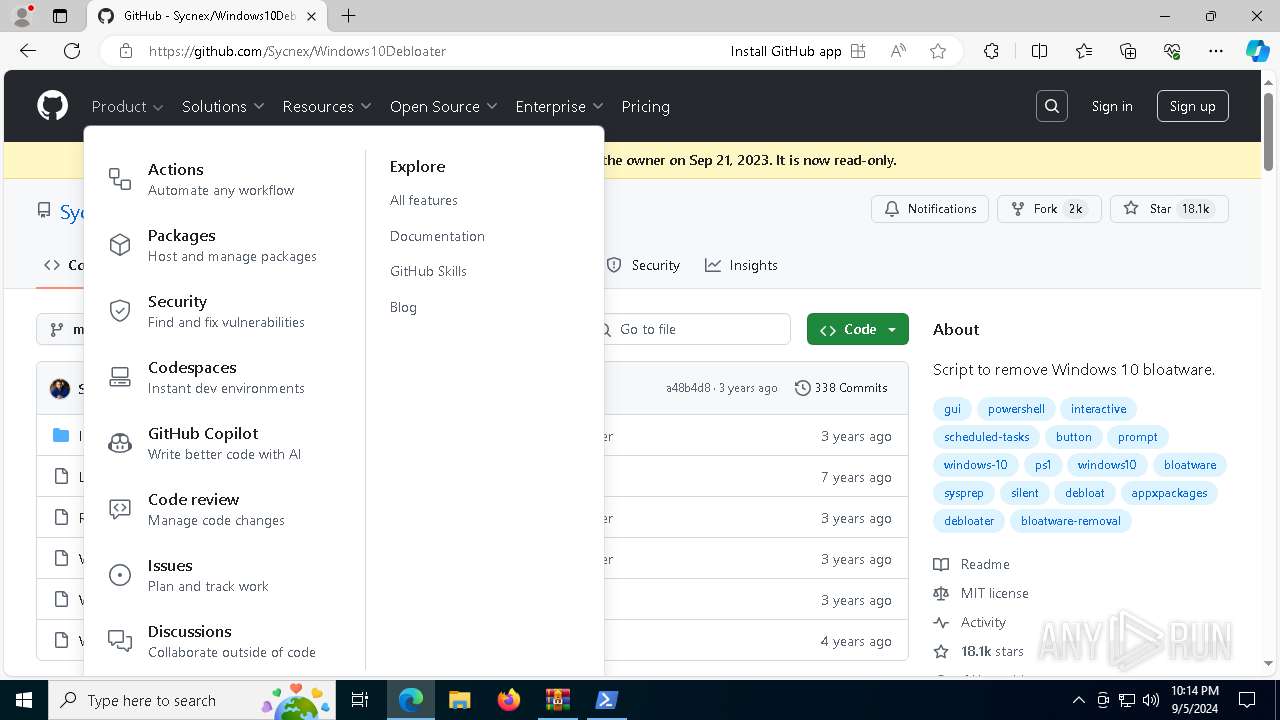
Task: Open PowerShell from the taskbar
Action: click(x=606, y=700)
